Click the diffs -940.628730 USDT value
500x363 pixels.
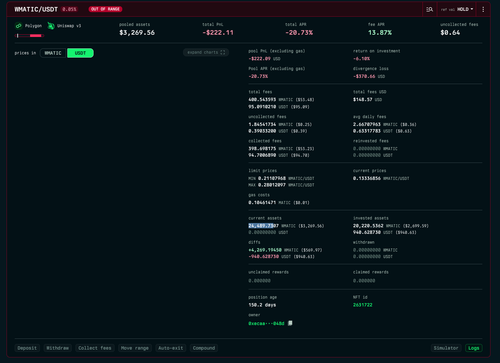point(263,257)
